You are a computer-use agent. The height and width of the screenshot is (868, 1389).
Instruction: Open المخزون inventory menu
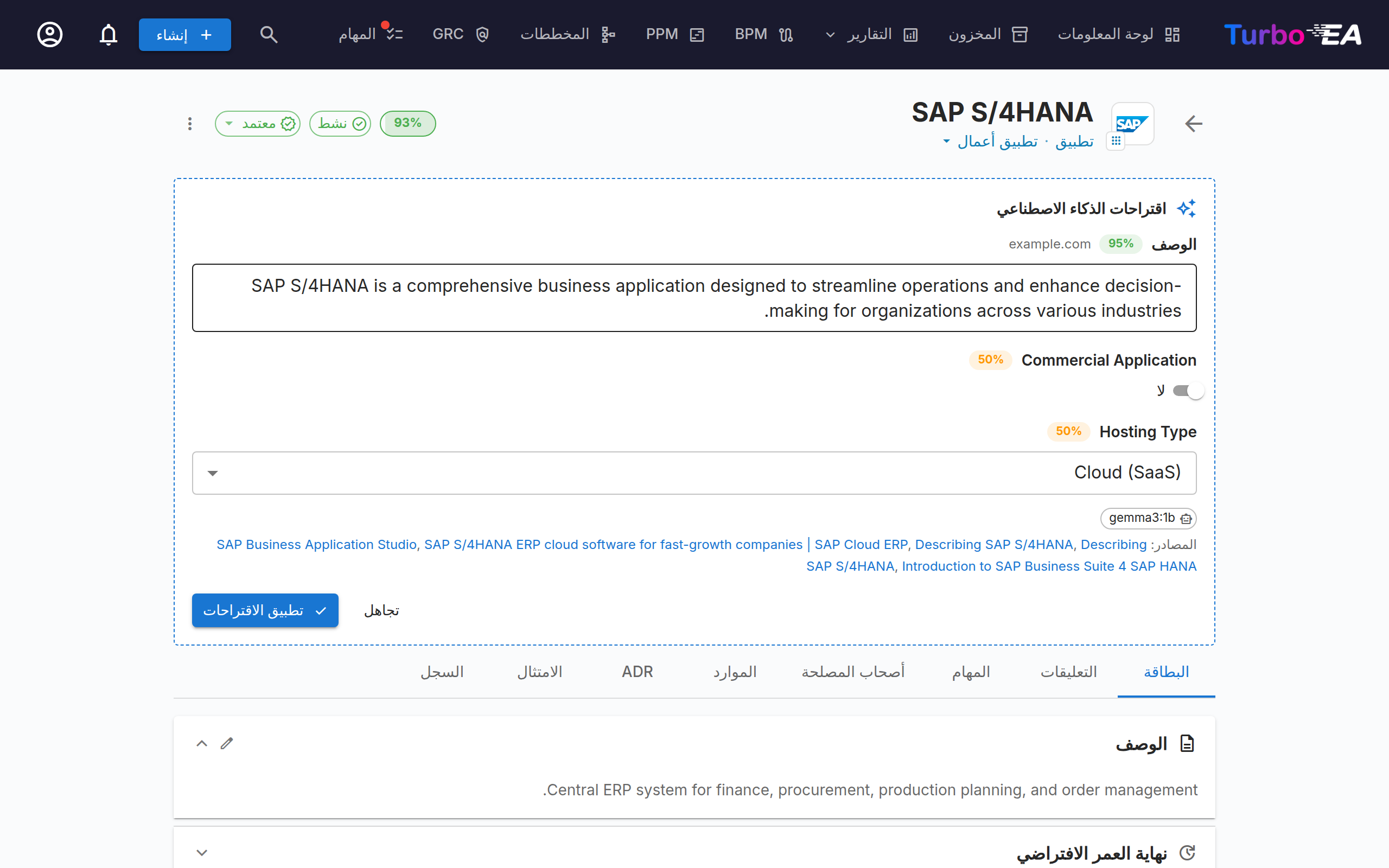point(988,34)
